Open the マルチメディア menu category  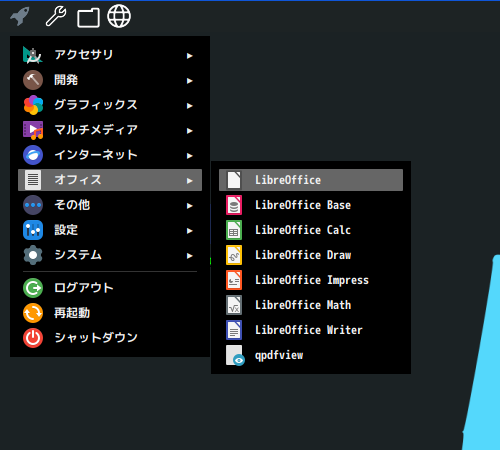pos(110,130)
